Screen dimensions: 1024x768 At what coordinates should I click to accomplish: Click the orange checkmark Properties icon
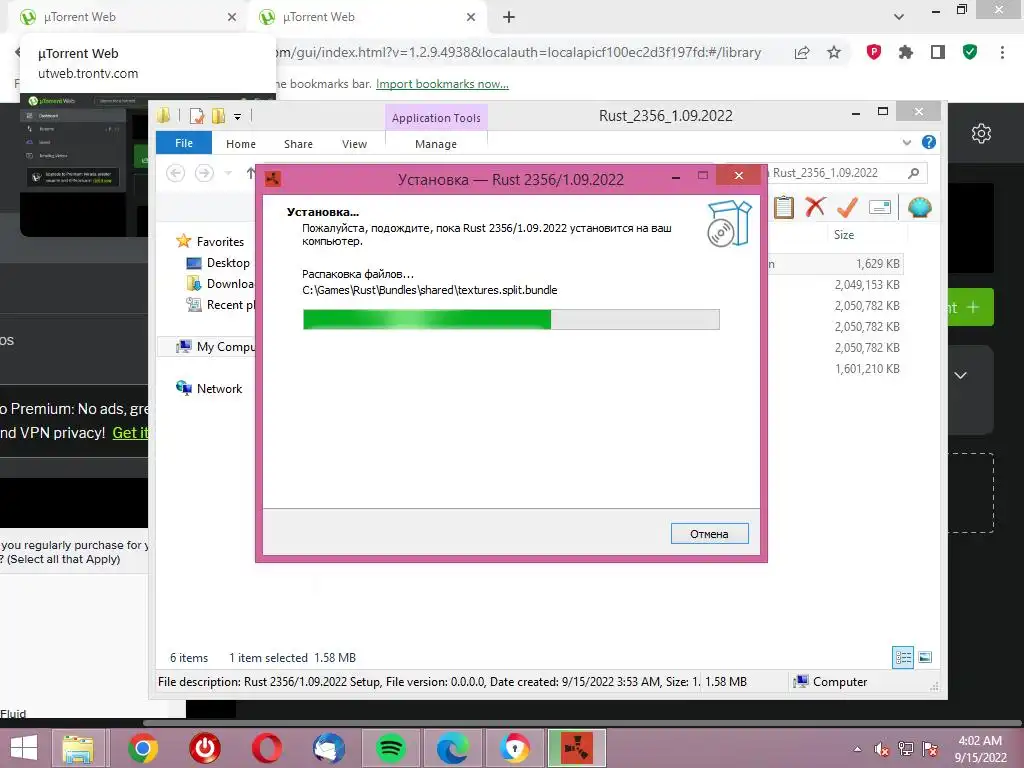pos(847,207)
